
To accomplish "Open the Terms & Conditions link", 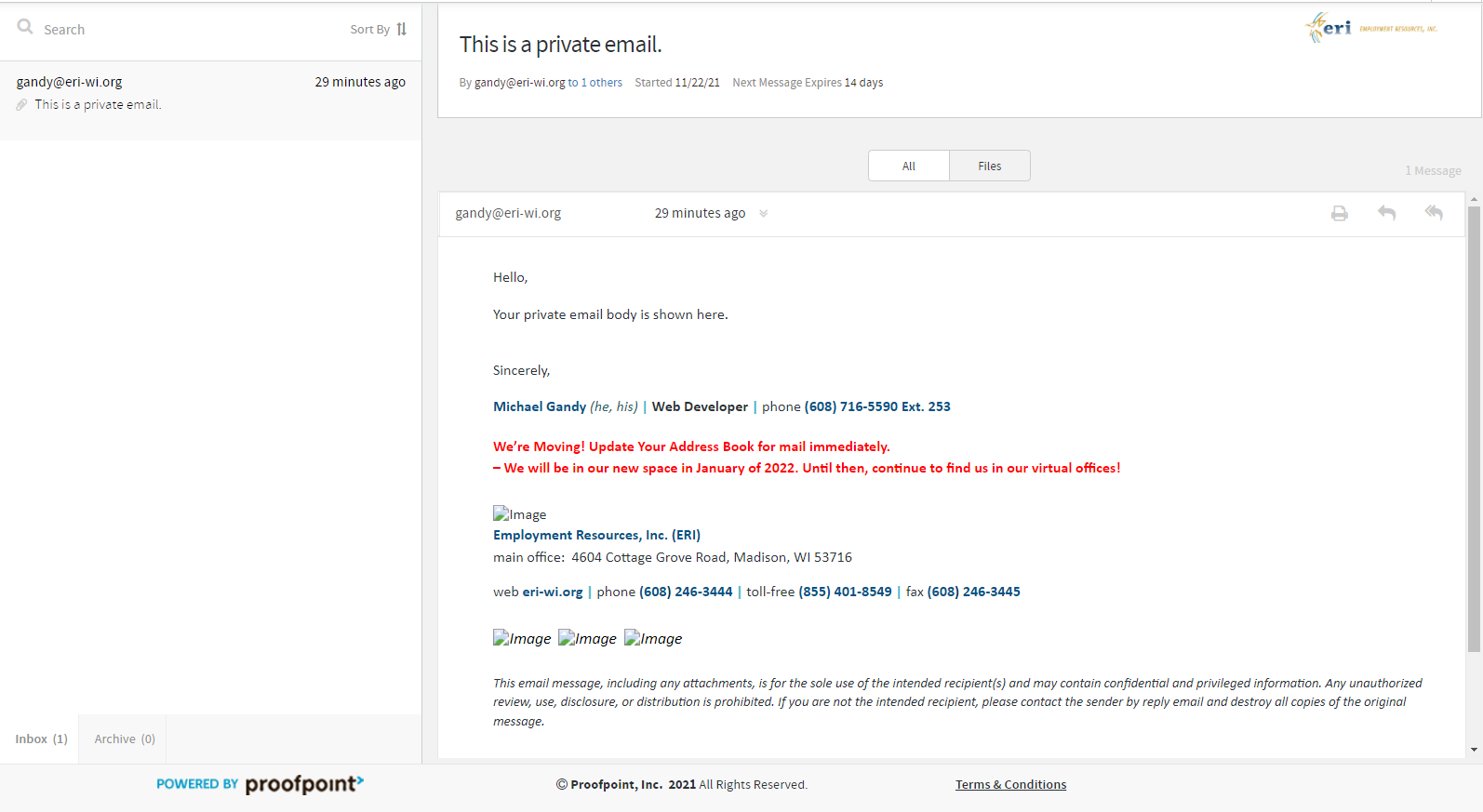I will tap(1010, 785).
